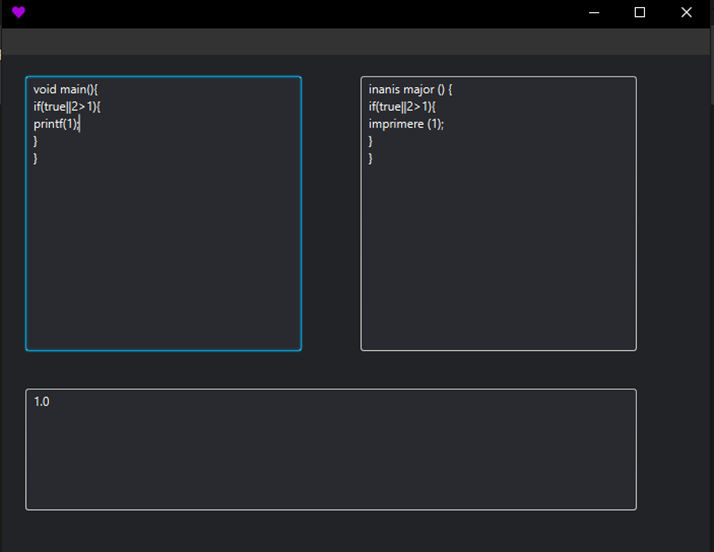
Task: Focus the source code input box
Action: click(163, 214)
